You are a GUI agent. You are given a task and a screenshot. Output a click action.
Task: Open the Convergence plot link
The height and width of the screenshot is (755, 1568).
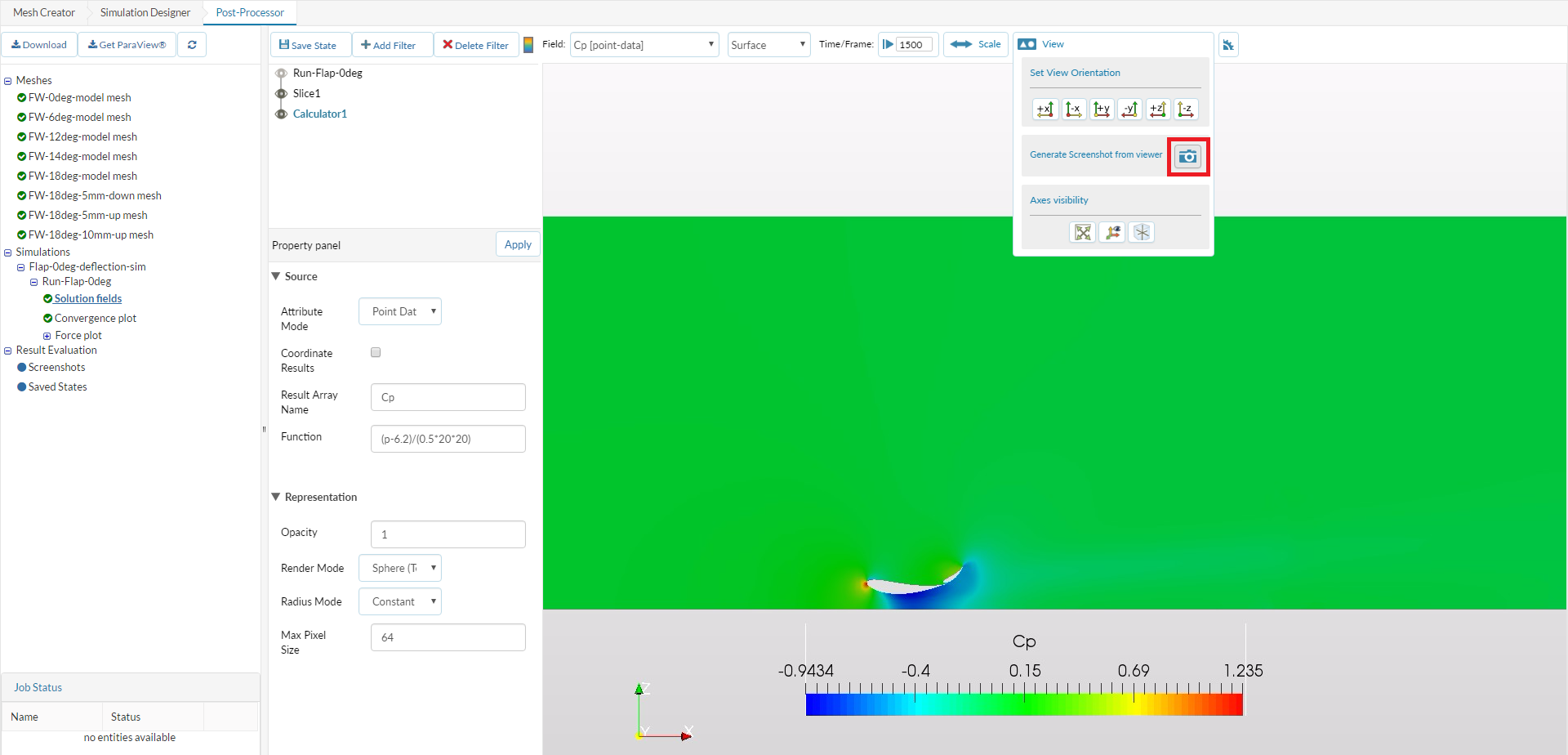pyautogui.click(x=95, y=318)
